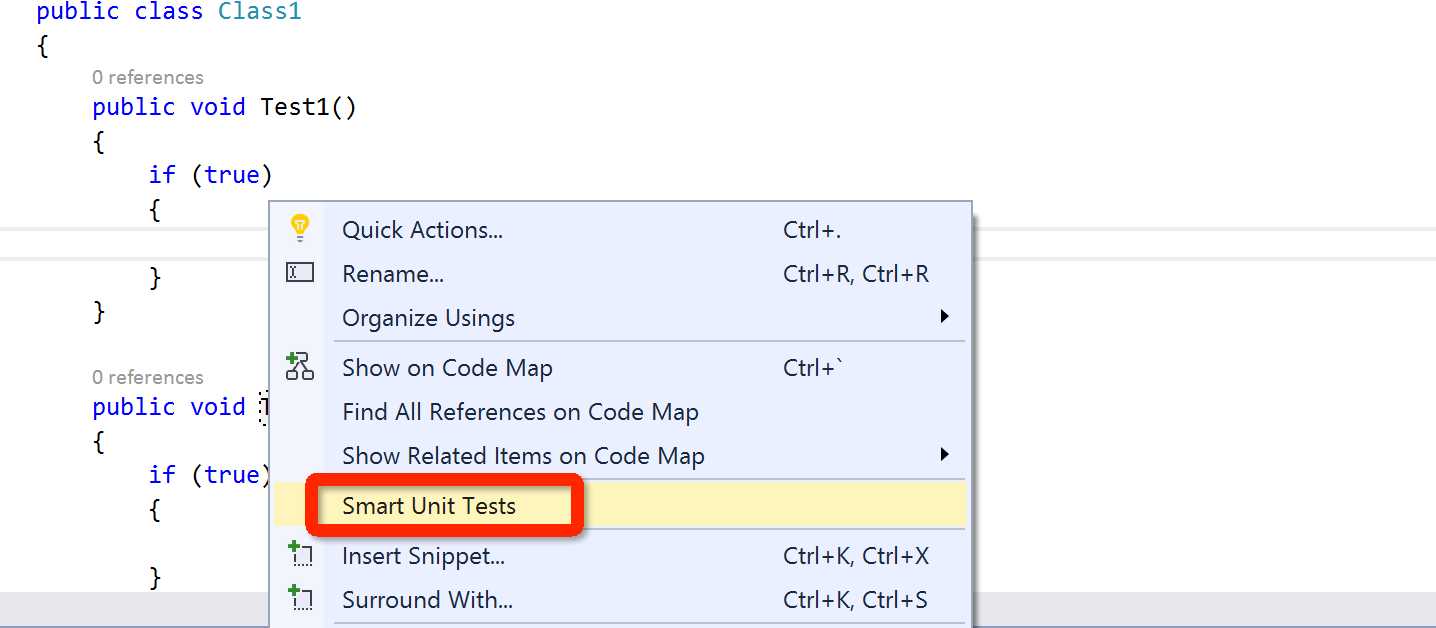Expand the Organize Usings submenu arrow
The width and height of the screenshot is (1436, 628).
pos(944,317)
